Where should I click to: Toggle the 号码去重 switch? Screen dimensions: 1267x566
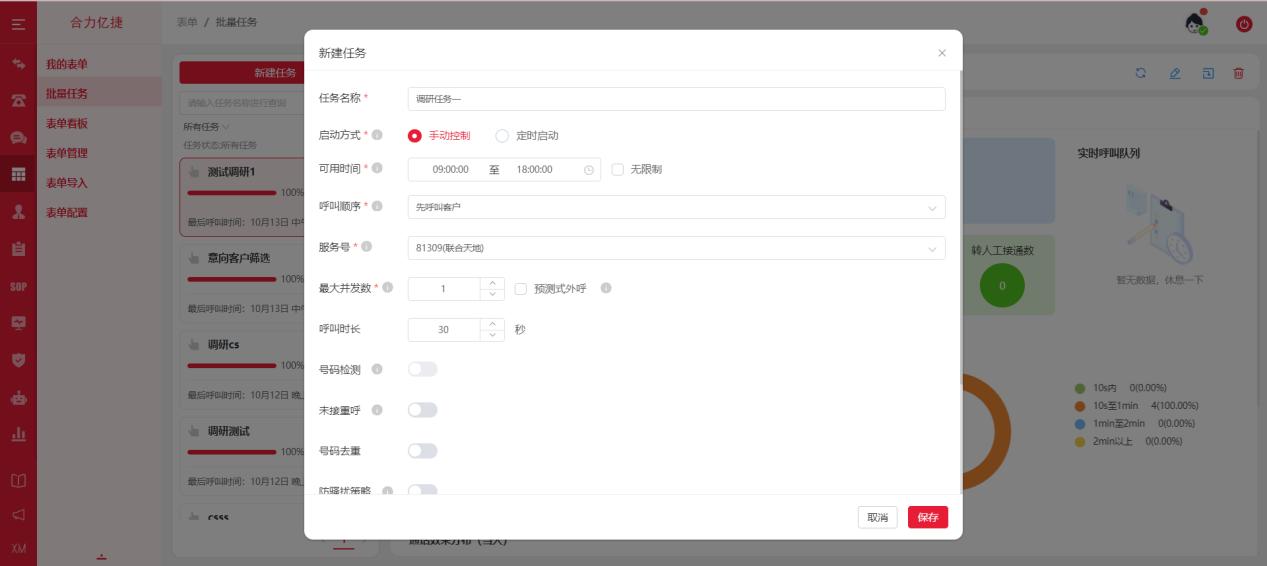click(423, 451)
